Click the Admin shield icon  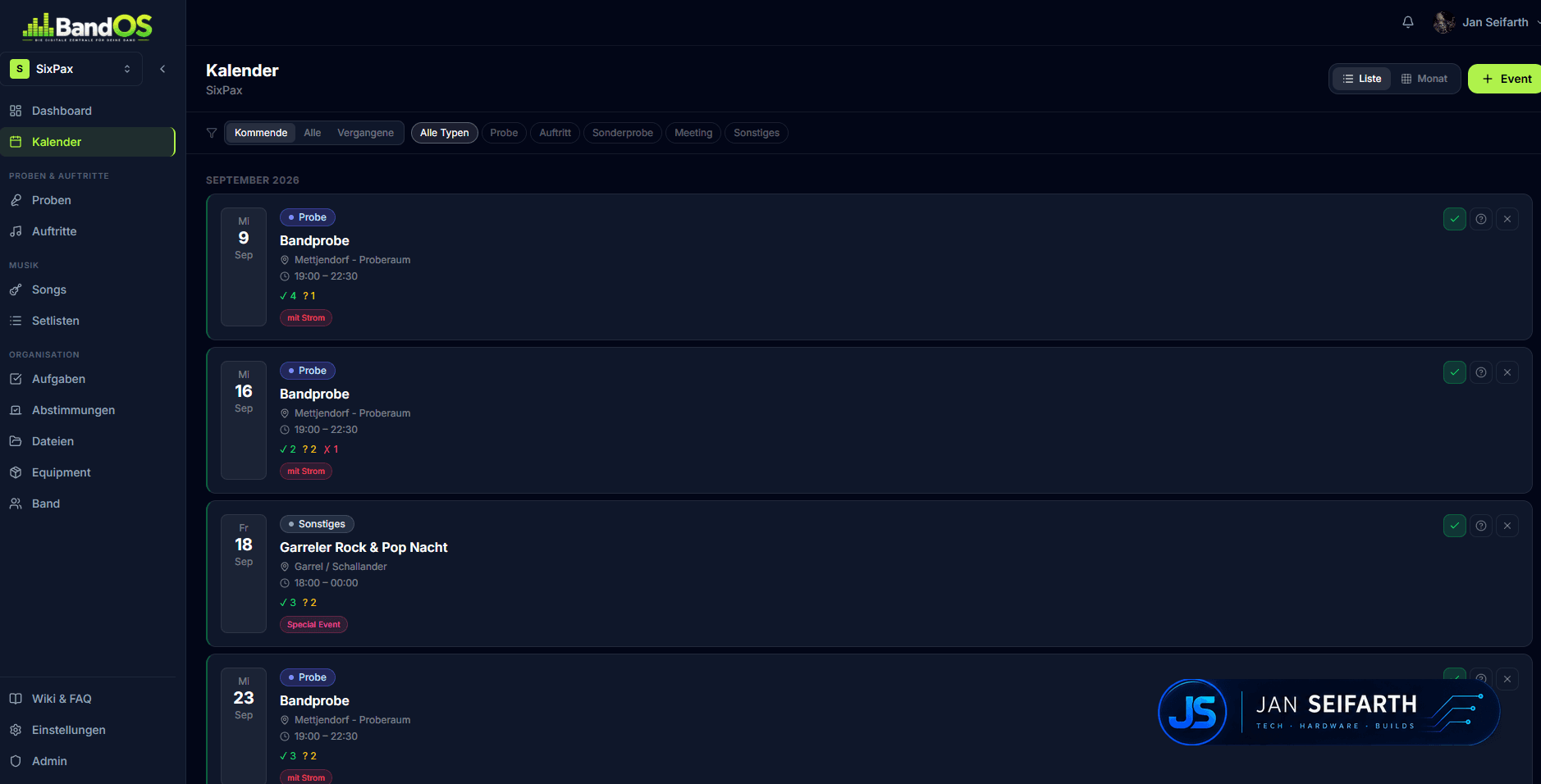tap(16, 761)
